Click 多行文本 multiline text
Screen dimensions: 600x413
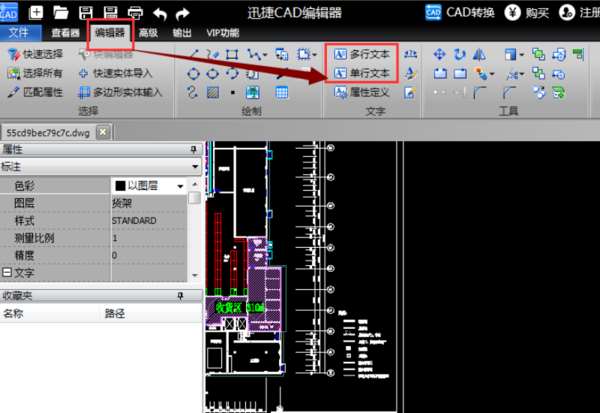362,54
